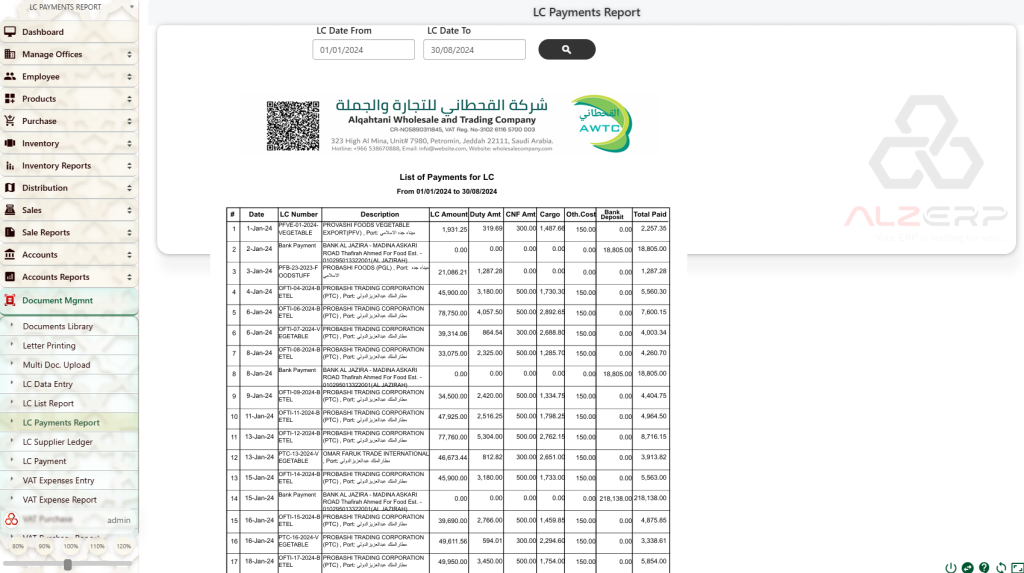The width and height of the screenshot is (1024, 573).
Task: Click PROVASHI FOODS VEGETABLE description cell
Action: tap(376, 229)
